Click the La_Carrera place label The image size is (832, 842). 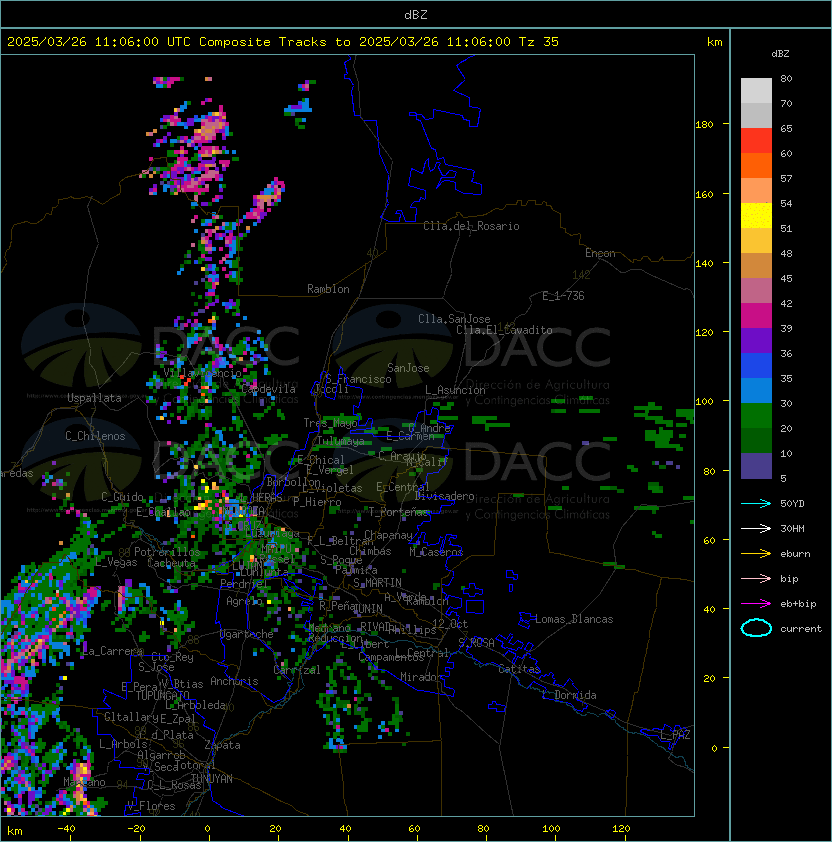(x=113, y=651)
